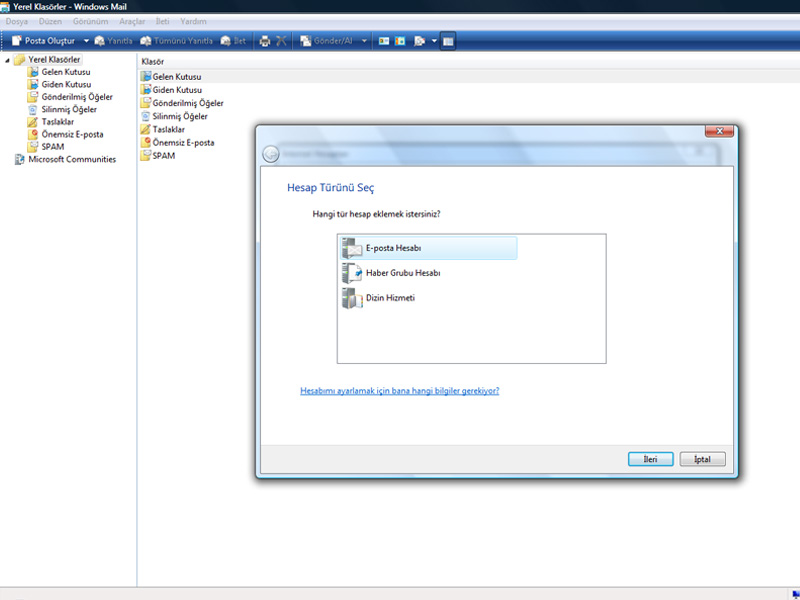Click the Klasör column header
The height and width of the screenshot is (600, 800).
tap(153, 62)
